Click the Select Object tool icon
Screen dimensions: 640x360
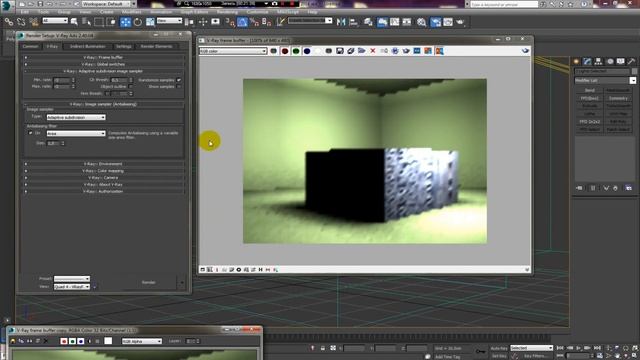(74, 22)
